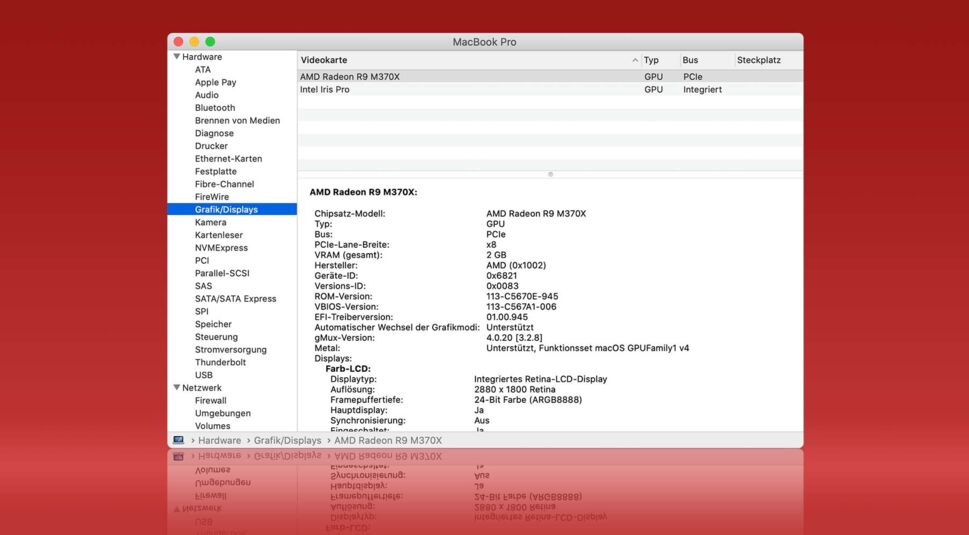Sort by the Steckplatz column header
This screenshot has height=535, width=969.
[758, 60]
